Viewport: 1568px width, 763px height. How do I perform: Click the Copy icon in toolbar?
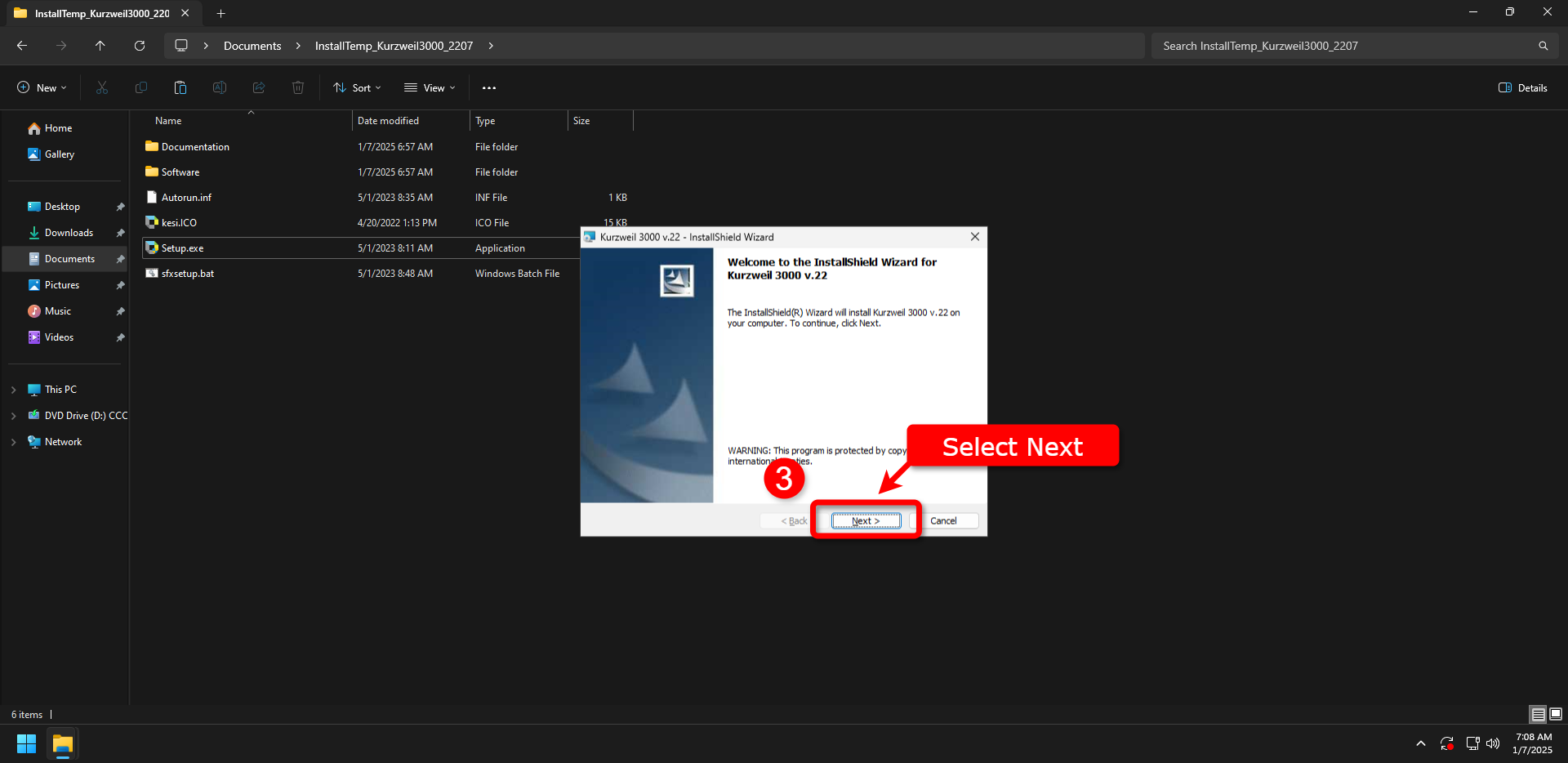(141, 87)
